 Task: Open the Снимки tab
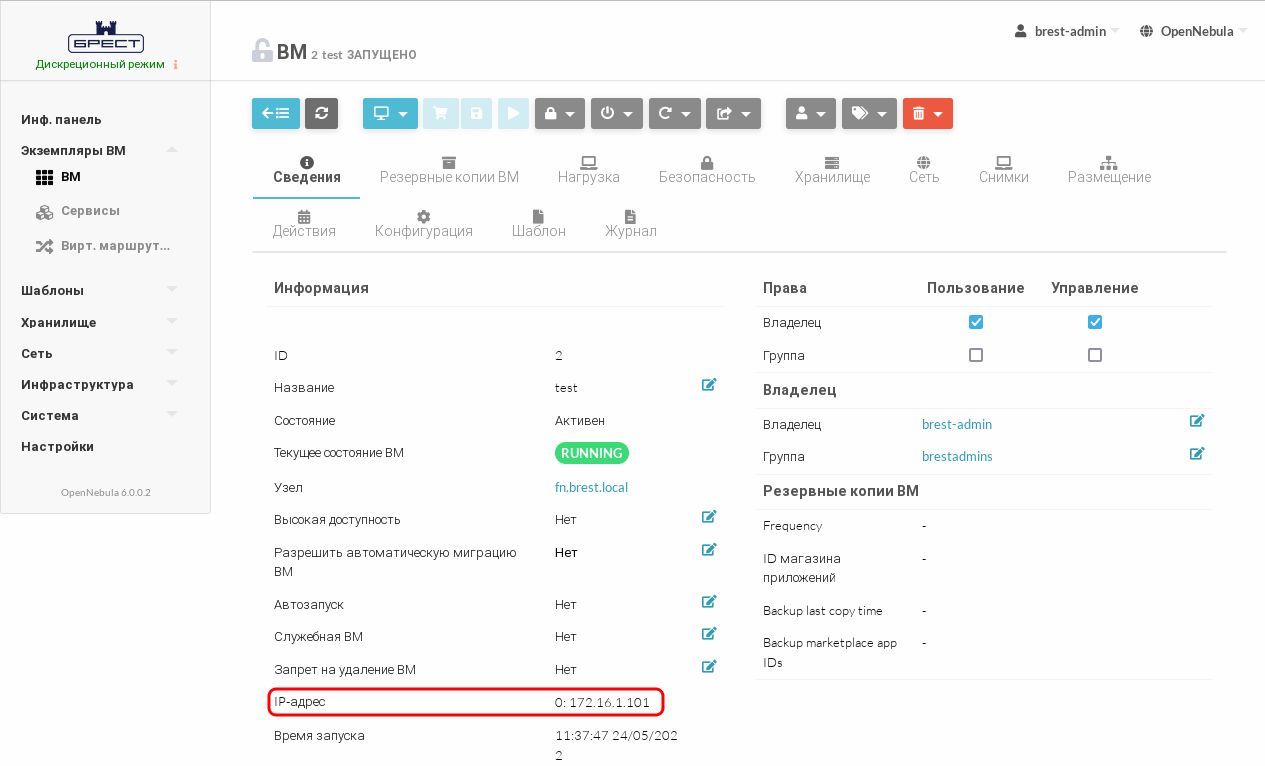(x=1003, y=170)
